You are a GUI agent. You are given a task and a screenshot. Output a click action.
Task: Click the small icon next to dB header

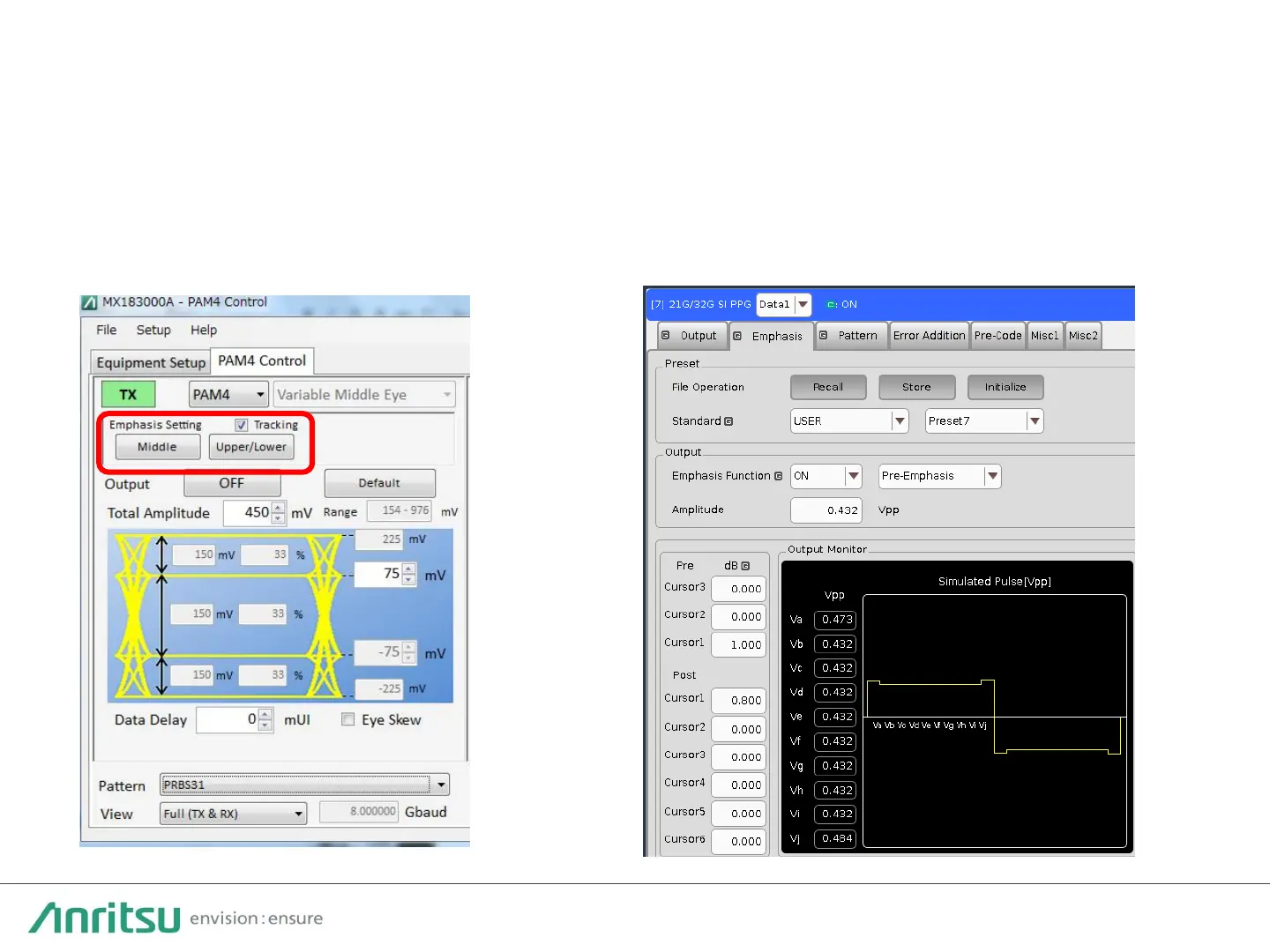745,566
